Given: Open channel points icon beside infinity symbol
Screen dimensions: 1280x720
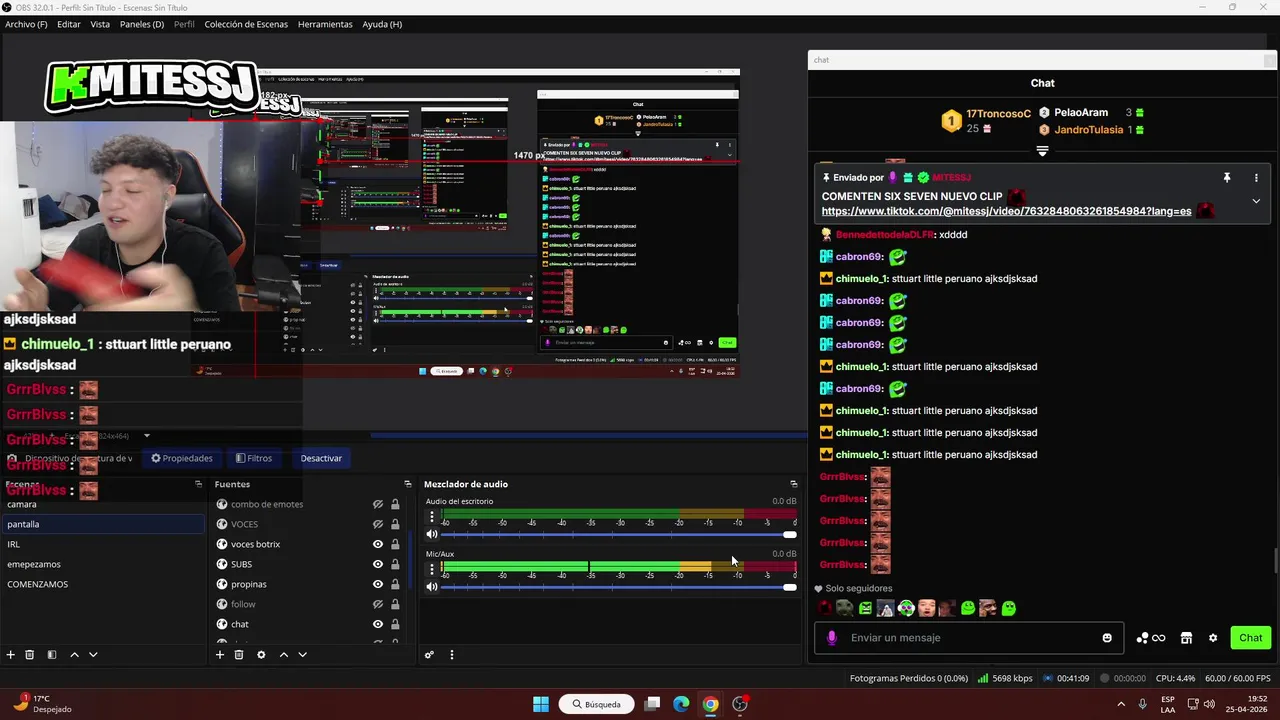Looking at the screenshot, I should point(1142,638).
